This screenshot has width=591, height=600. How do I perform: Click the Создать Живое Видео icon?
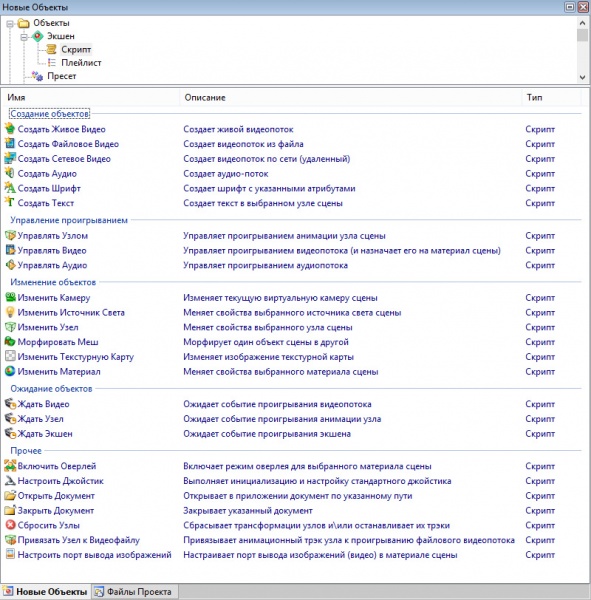tap(10, 129)
